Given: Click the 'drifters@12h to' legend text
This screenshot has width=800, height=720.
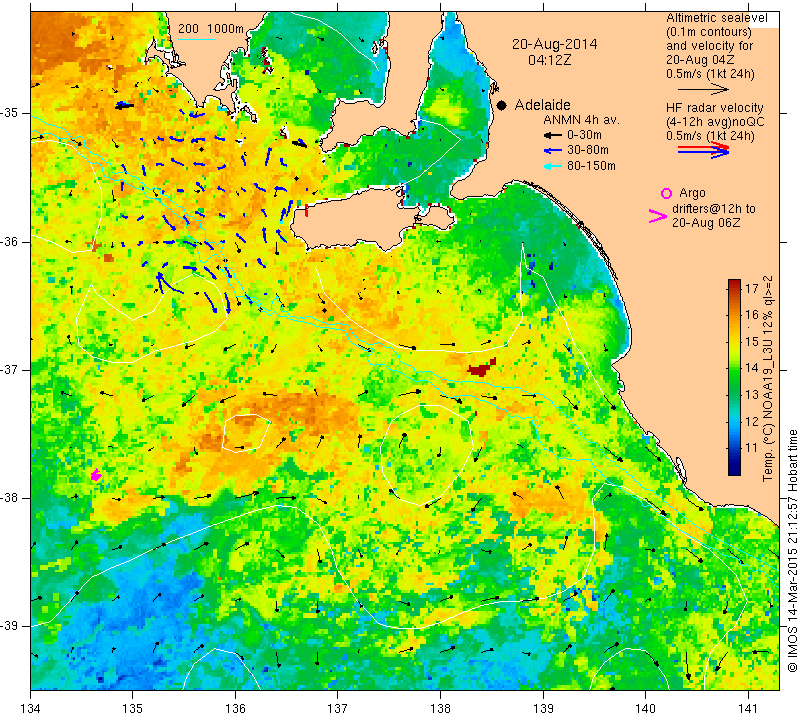Looking at the screenshot, I should click(713, 209).
